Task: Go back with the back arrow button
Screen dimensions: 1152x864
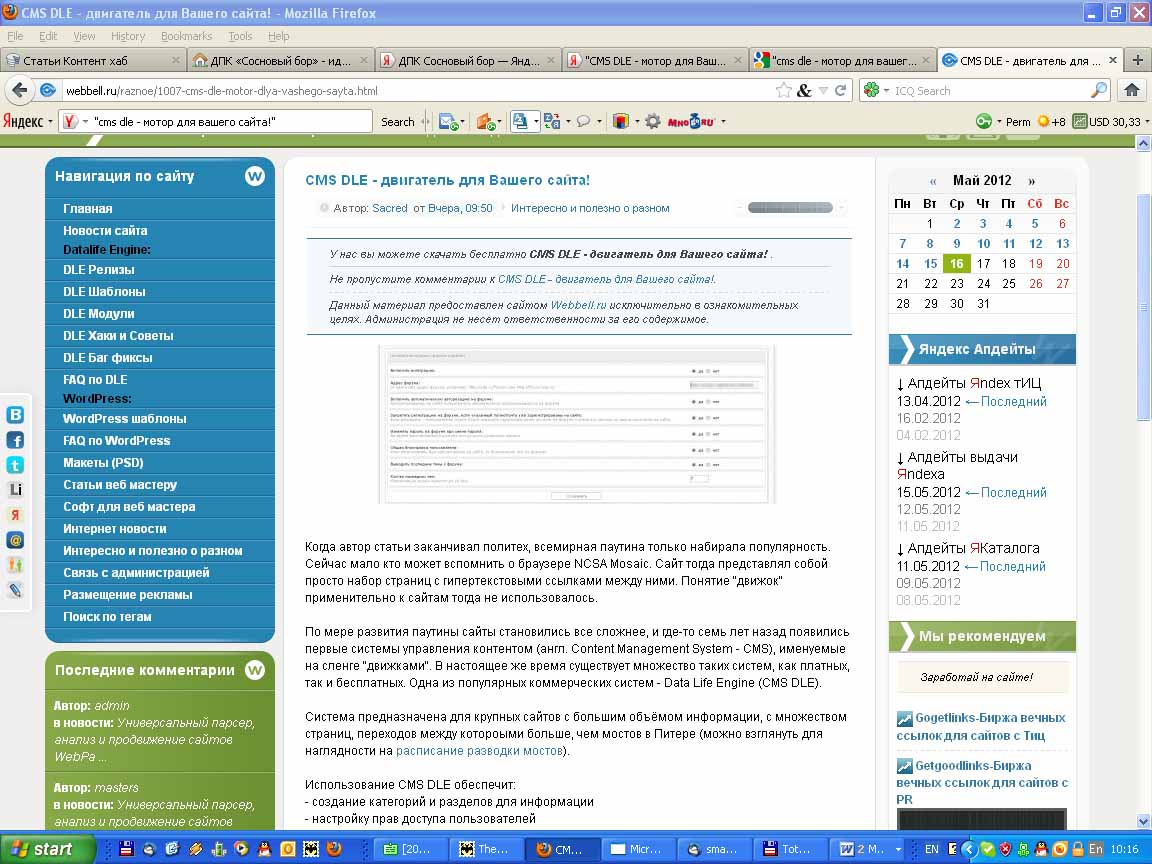Action: (x=20, y=90)
